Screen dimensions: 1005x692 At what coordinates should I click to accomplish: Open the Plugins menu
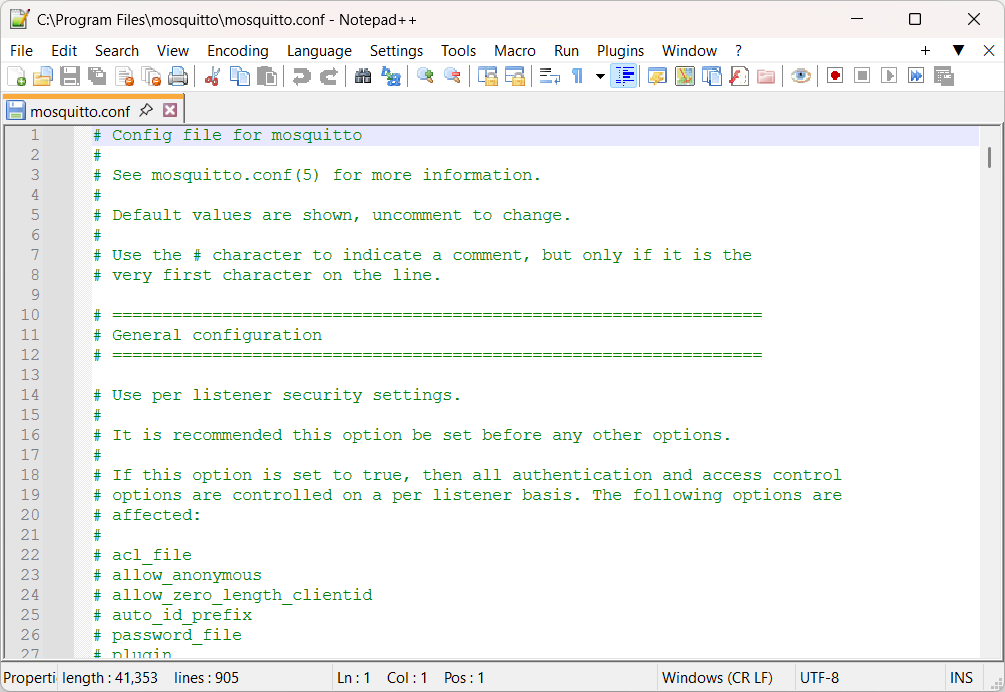[x=620, y=51]
